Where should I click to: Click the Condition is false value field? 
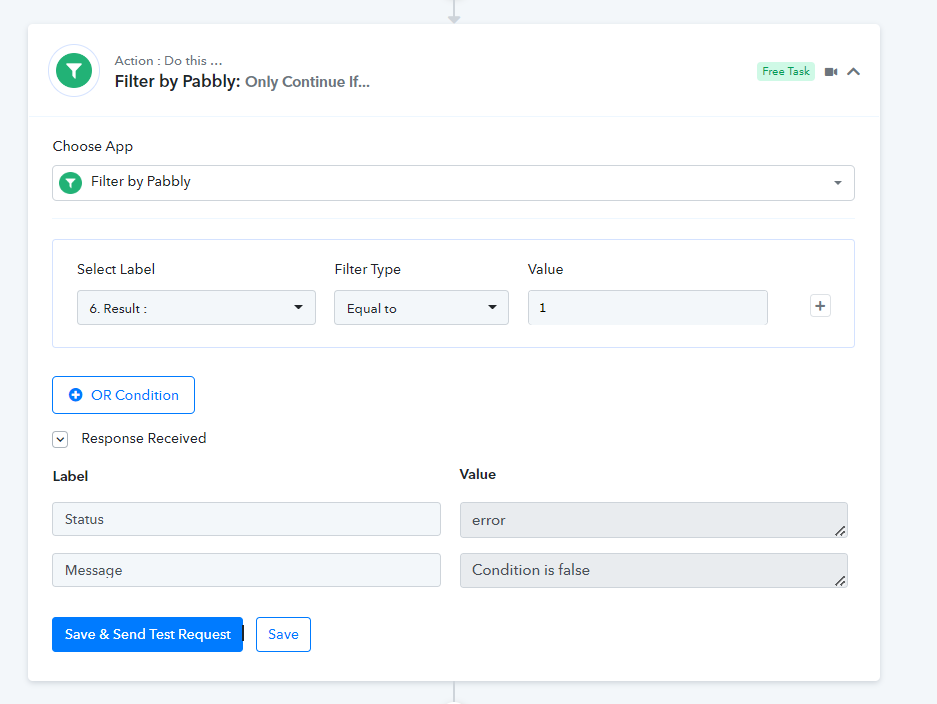654,570
